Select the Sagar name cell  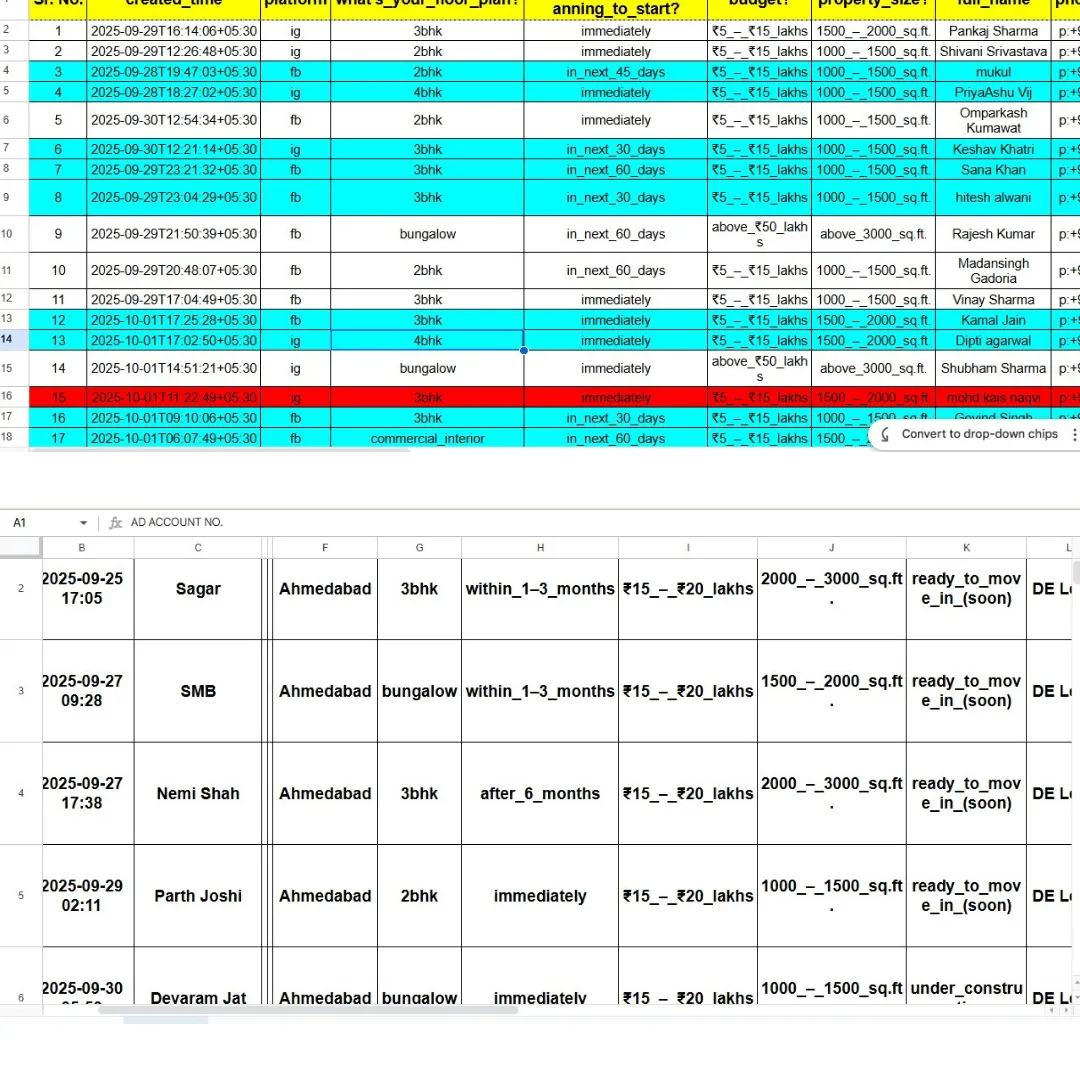pyautogui.click(x=198, y=589)
